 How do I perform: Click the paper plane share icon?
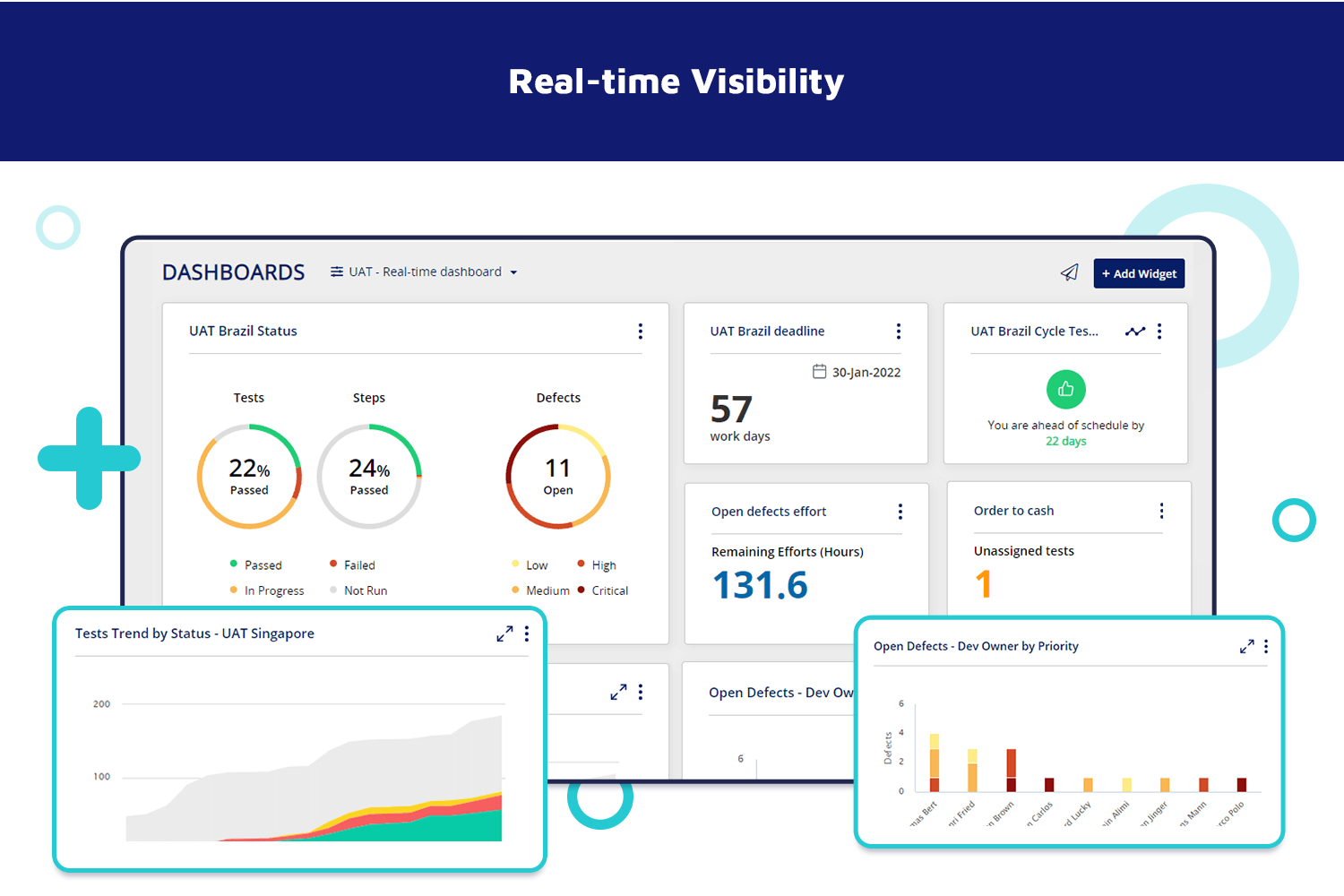1070,272
